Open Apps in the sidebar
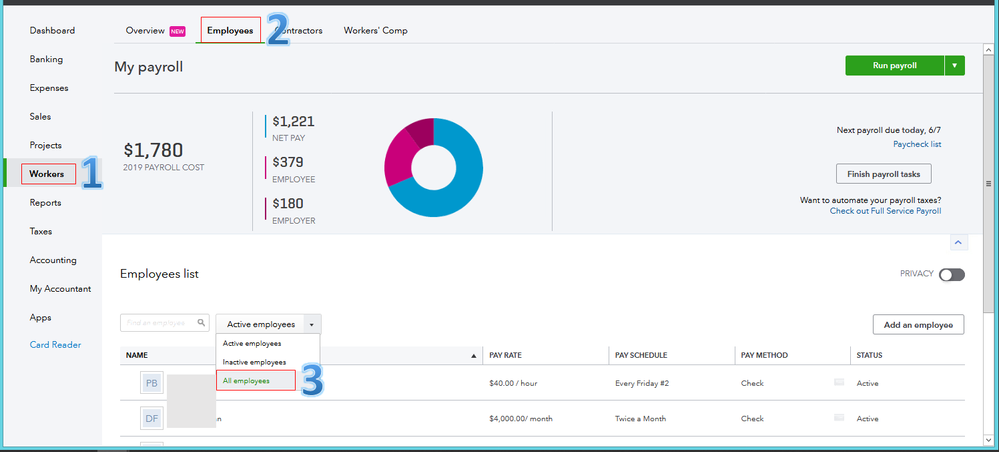 (x=40, y=317)
